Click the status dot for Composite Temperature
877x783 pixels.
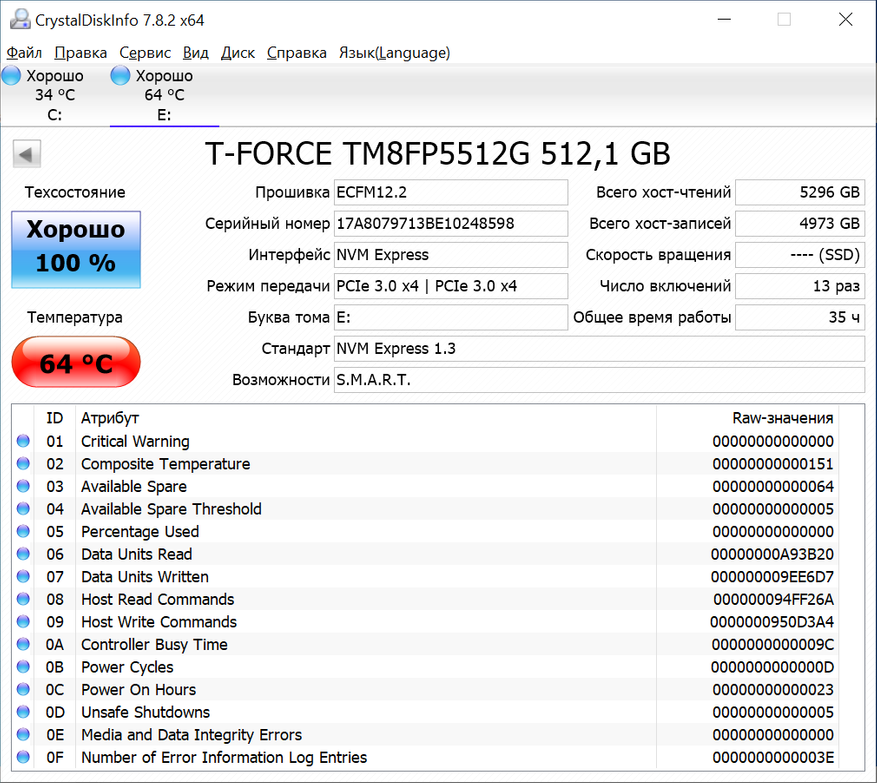pos(23,464)
